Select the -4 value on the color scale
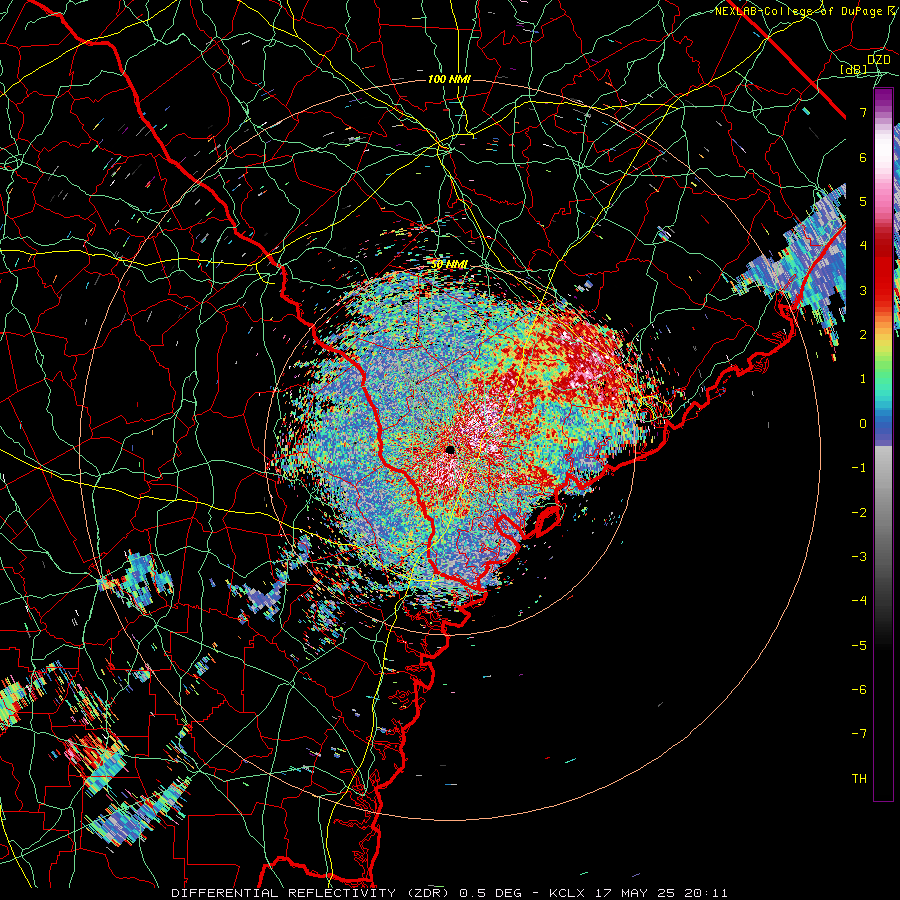The height and width of the screenshot is (900, 900). pos(859,601)
